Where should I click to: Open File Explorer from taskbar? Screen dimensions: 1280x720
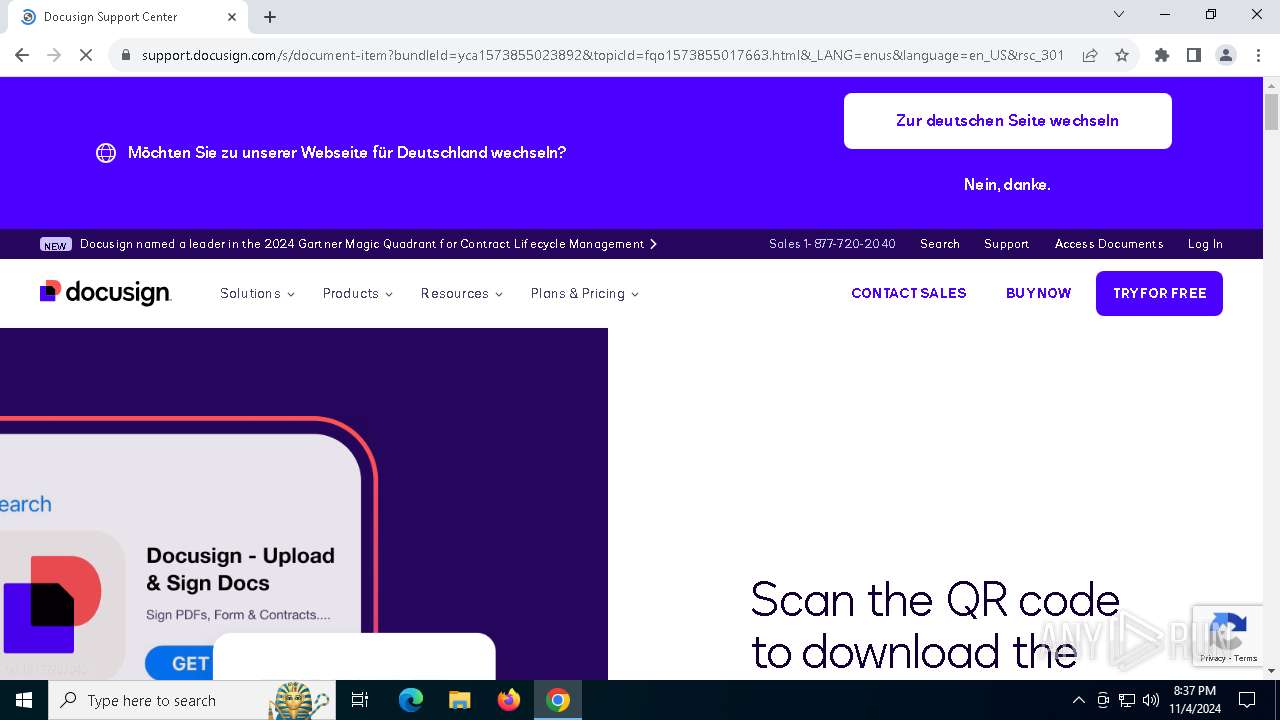click(460, 700)
